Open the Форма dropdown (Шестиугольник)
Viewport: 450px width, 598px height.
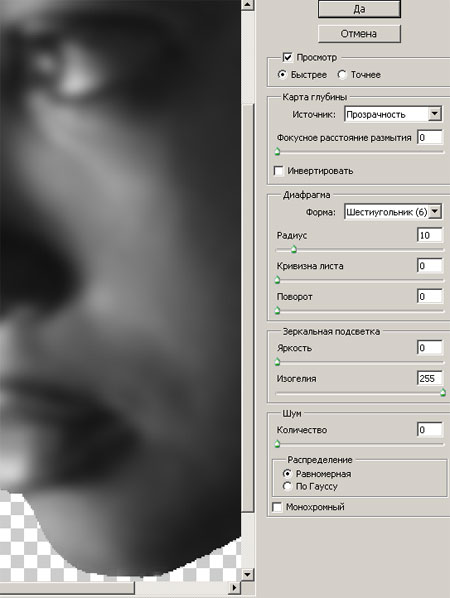pyautogui.click(x=393, y=212)
